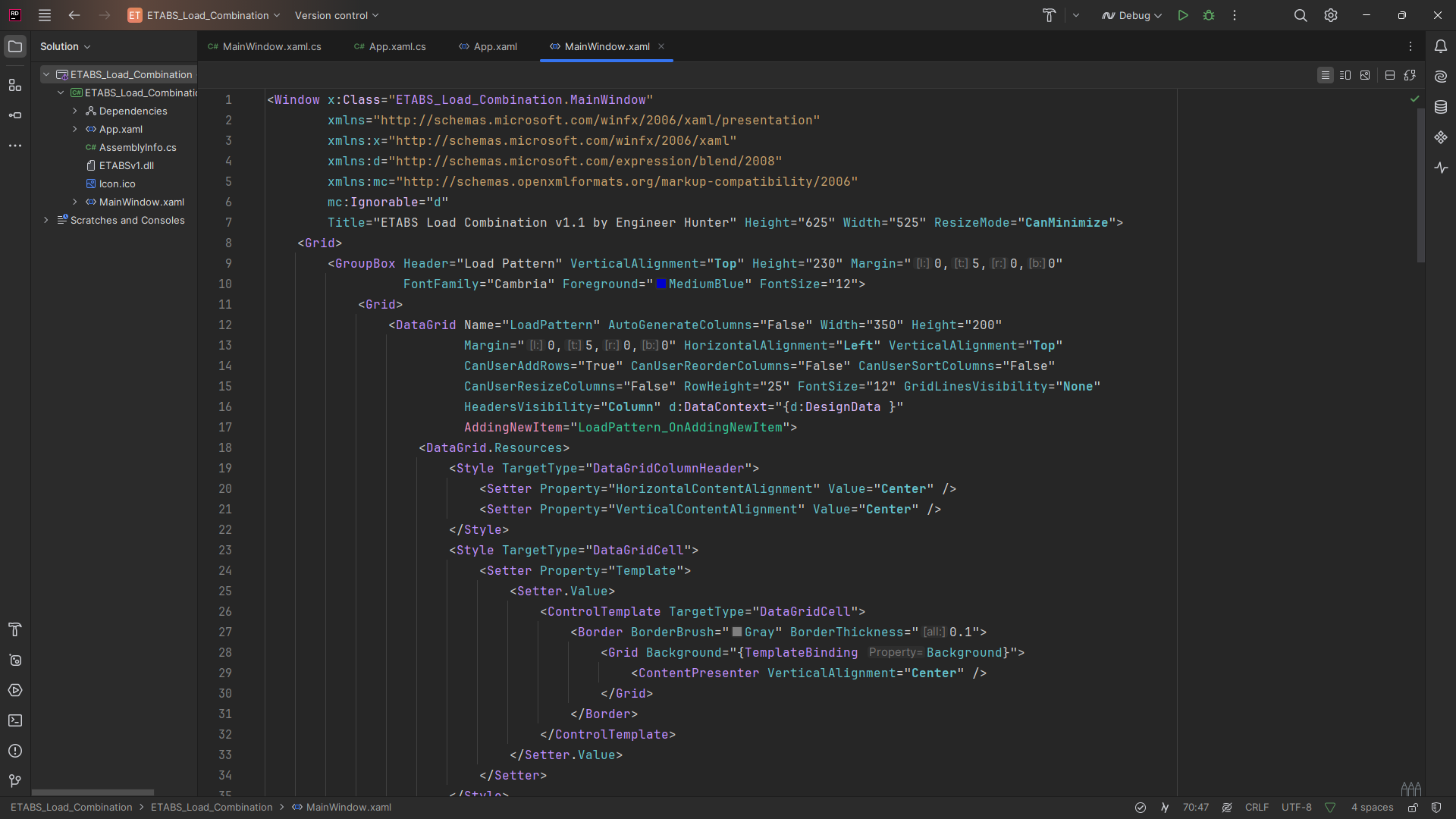Viewport: 1456px width, 819px height.
Task: Click the Run (play) icon
Action: click(x=1182, y=15)
